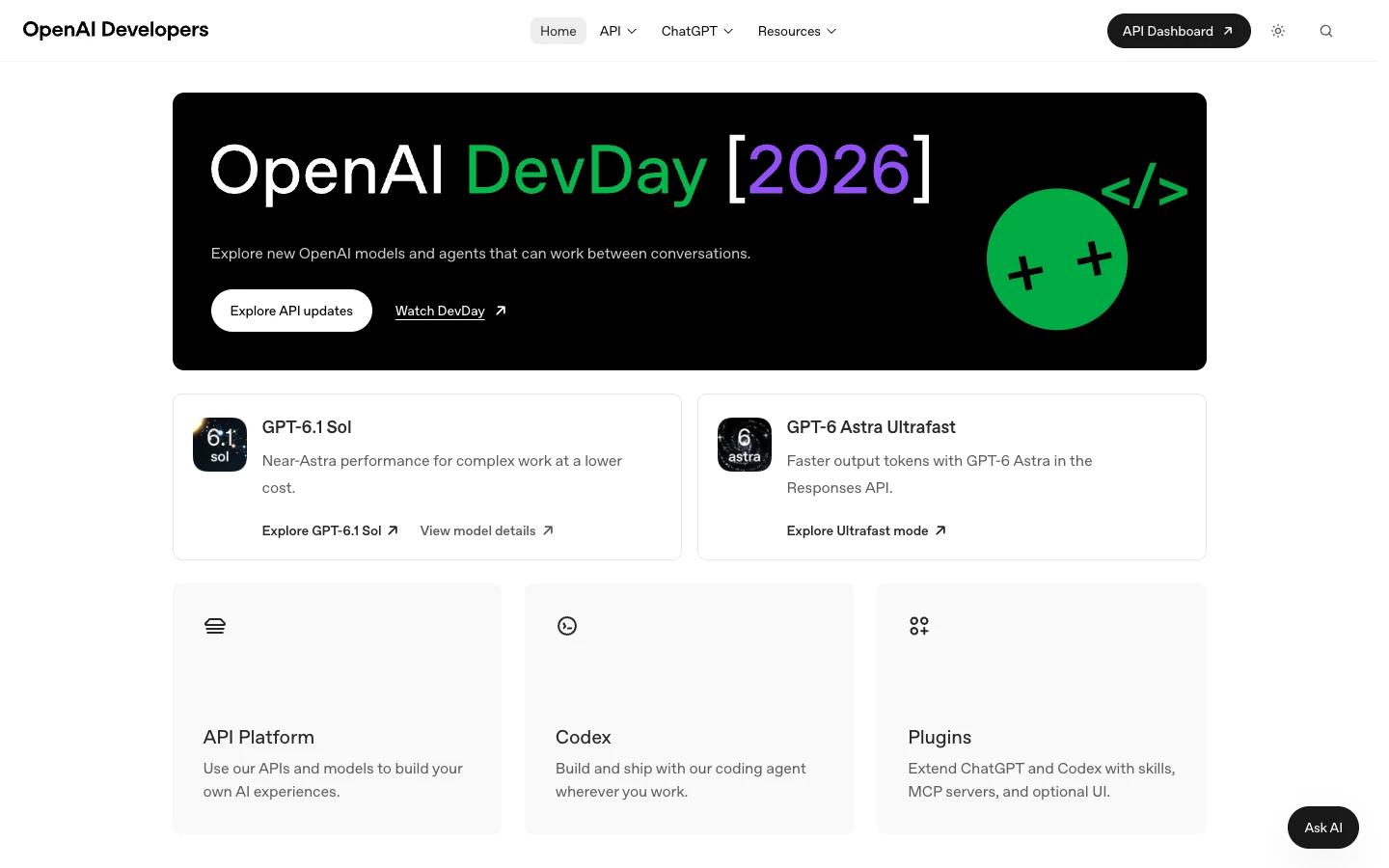Open the ChatGPT navigation menu
The image size is (1389, 868).
tap(697, 31)
